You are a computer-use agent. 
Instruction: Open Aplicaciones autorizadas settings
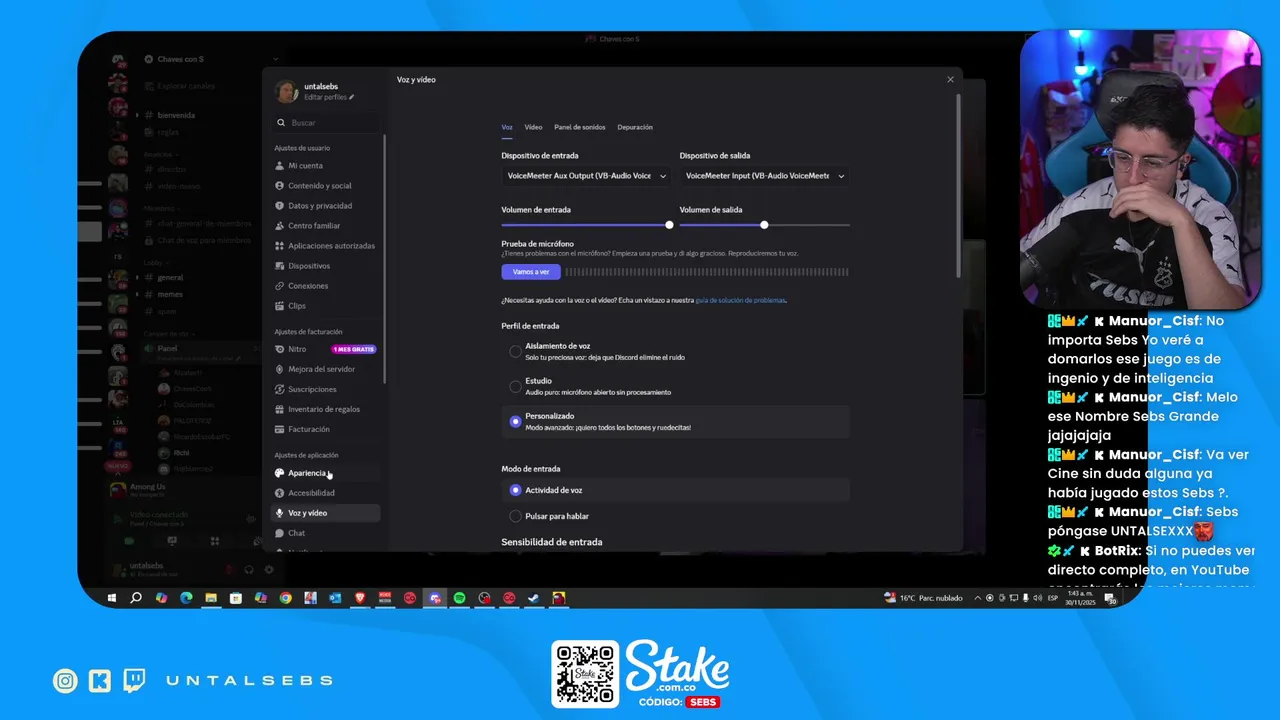click(326, 246)
